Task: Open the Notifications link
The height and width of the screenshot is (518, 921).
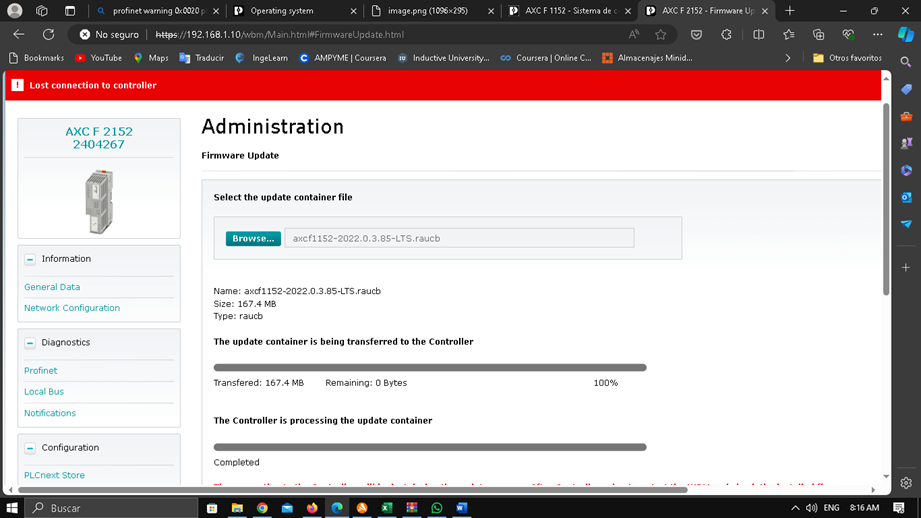Action: [50, 413]
